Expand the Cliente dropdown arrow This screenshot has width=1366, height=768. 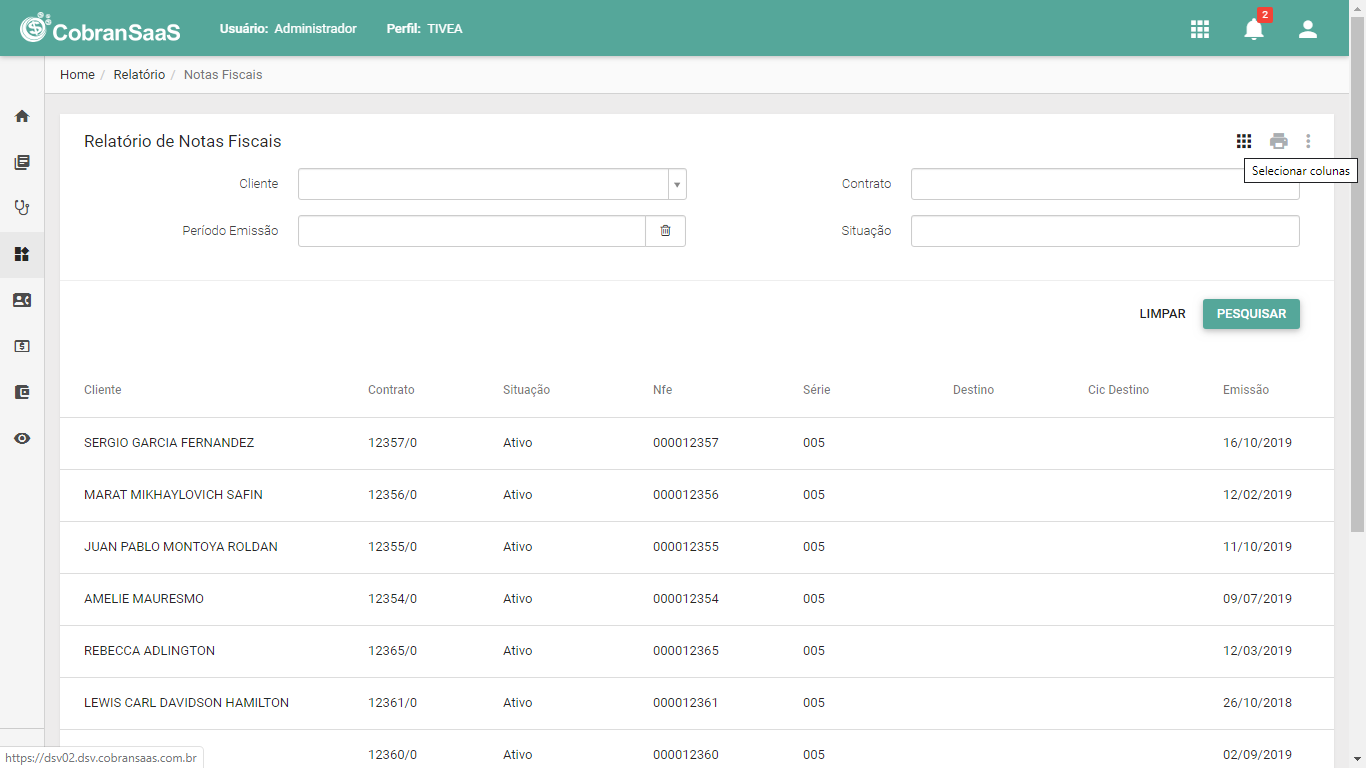click(677, 185)
